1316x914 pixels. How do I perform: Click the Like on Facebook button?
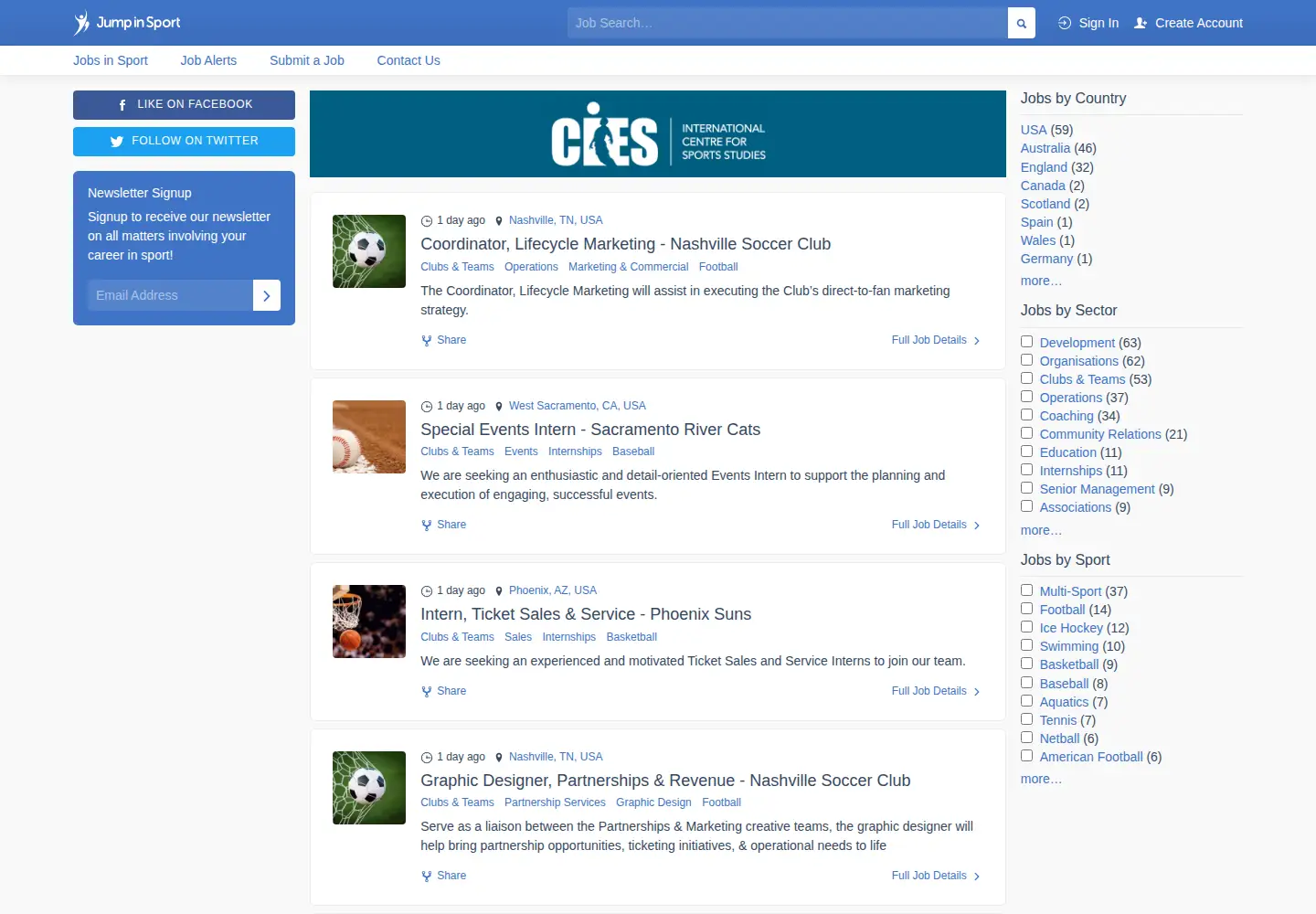click(184, 105)
